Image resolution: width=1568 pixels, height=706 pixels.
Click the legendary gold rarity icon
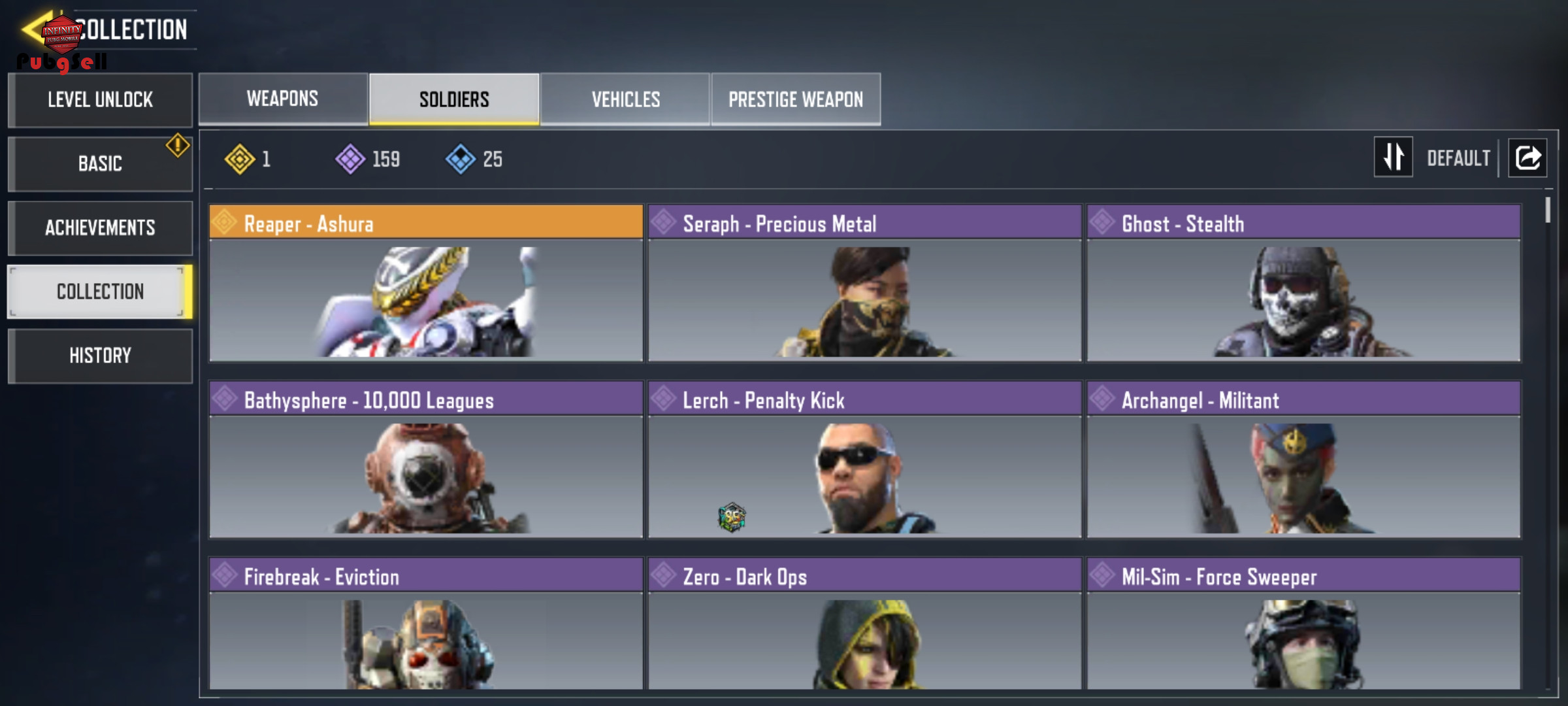click(x=240, y=159)
